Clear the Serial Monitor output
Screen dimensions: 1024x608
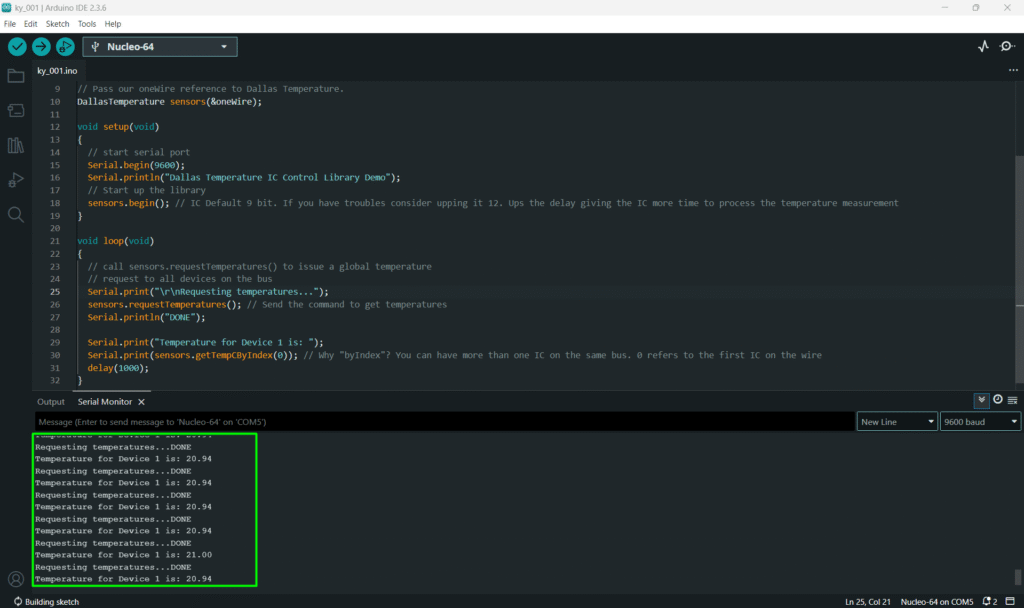coord(1012,400)
